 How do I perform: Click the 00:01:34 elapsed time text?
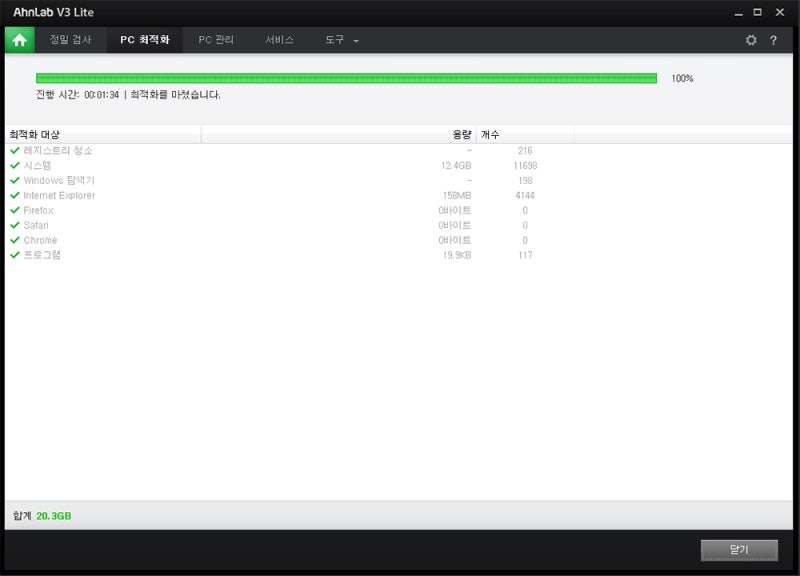point(102,95)
